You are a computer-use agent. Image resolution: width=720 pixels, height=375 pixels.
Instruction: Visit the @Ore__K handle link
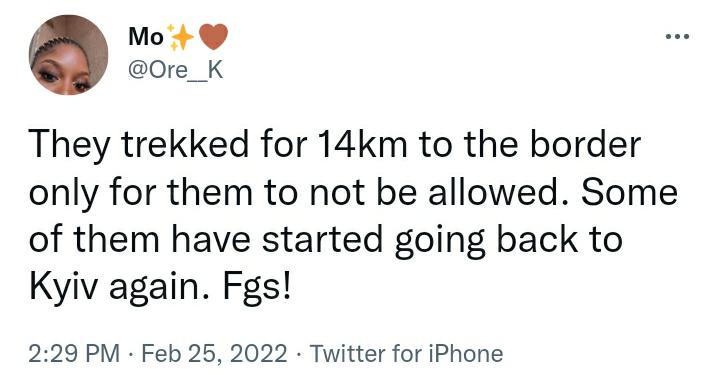tap(175, 70)
